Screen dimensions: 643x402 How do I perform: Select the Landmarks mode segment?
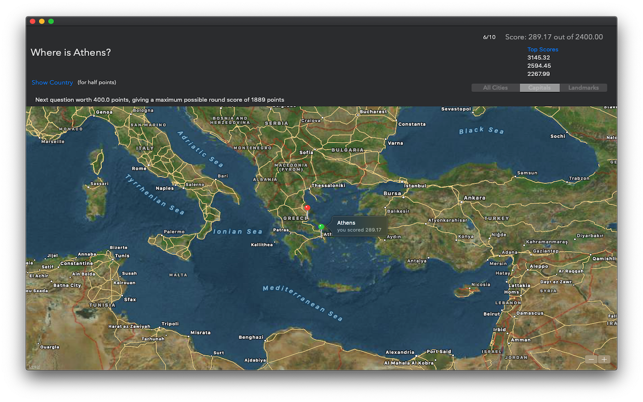583,88
